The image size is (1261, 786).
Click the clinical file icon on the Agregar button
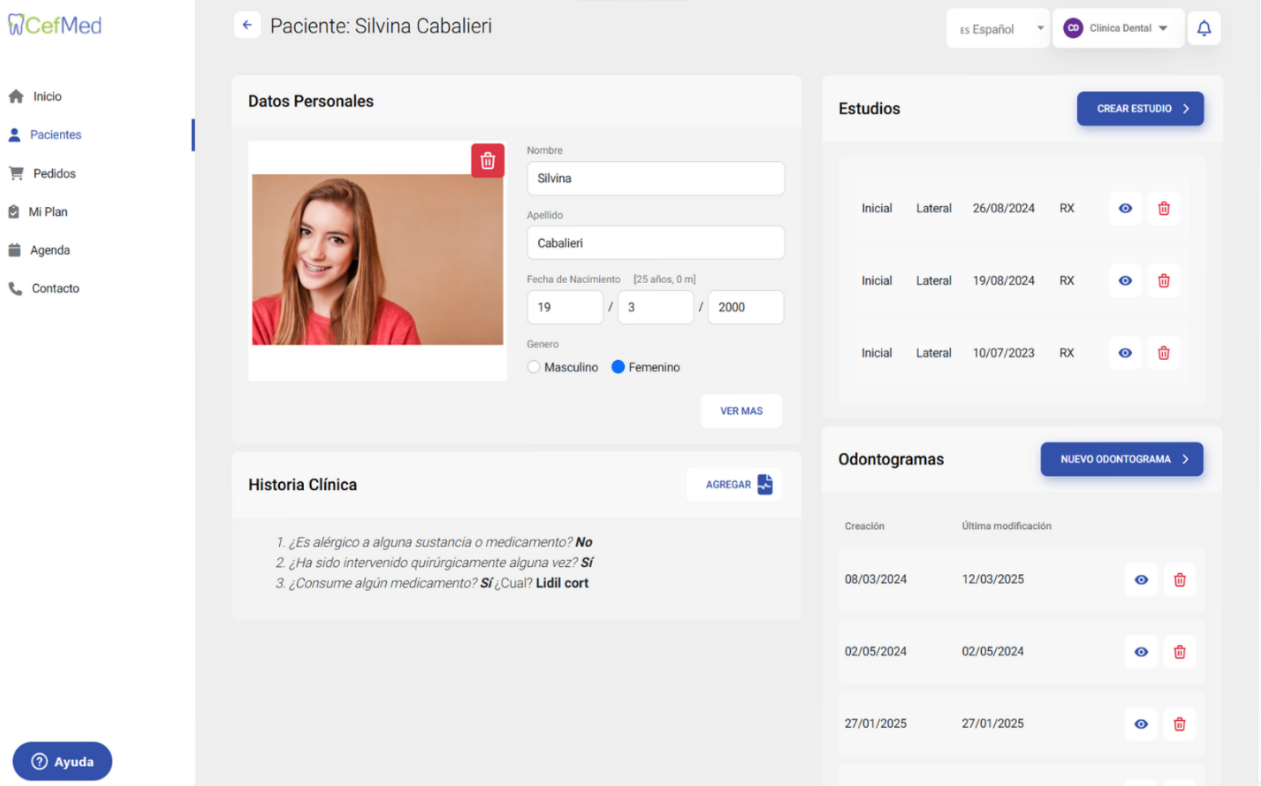pyautogui.click(x=765, y=485)
